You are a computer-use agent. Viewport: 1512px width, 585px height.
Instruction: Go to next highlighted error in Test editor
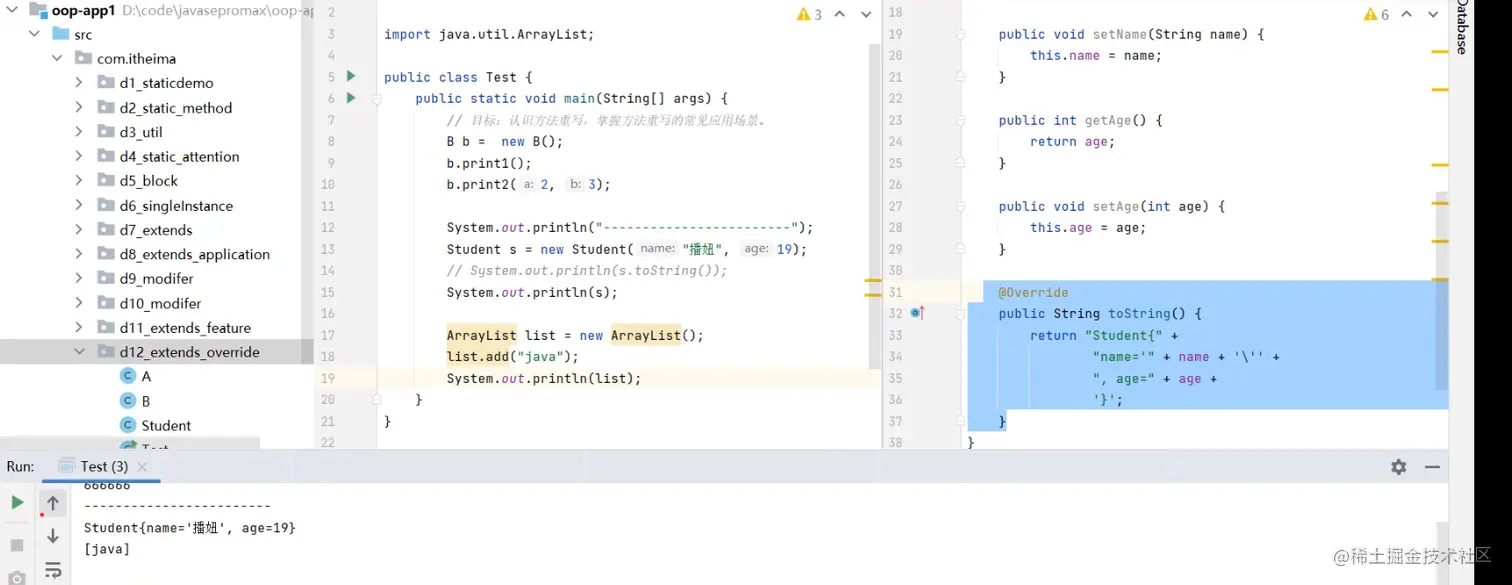(x=866, y=14)
